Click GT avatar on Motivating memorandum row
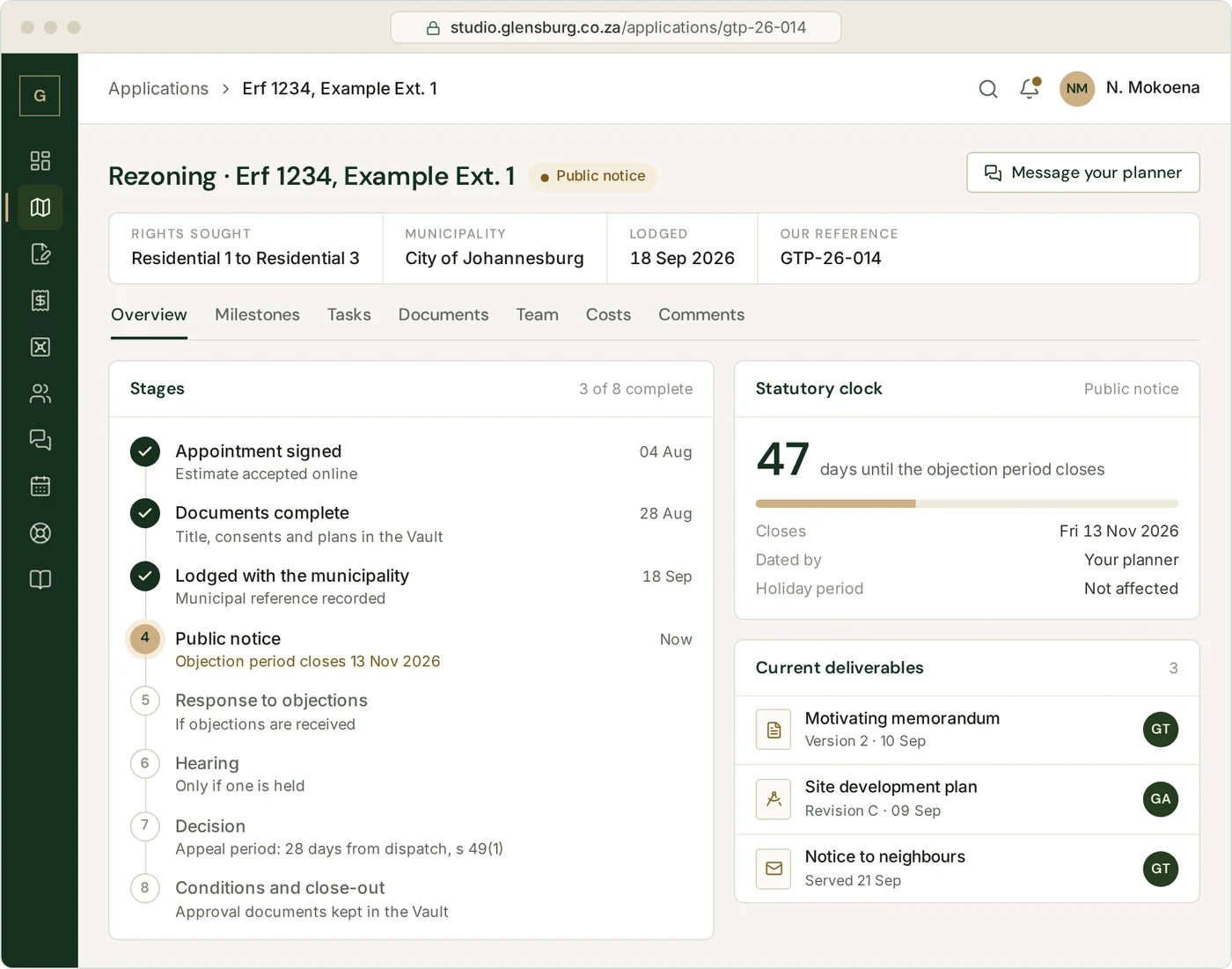Image resolution: width=1232 pixels, height=969 pixels. (1161, 729)
